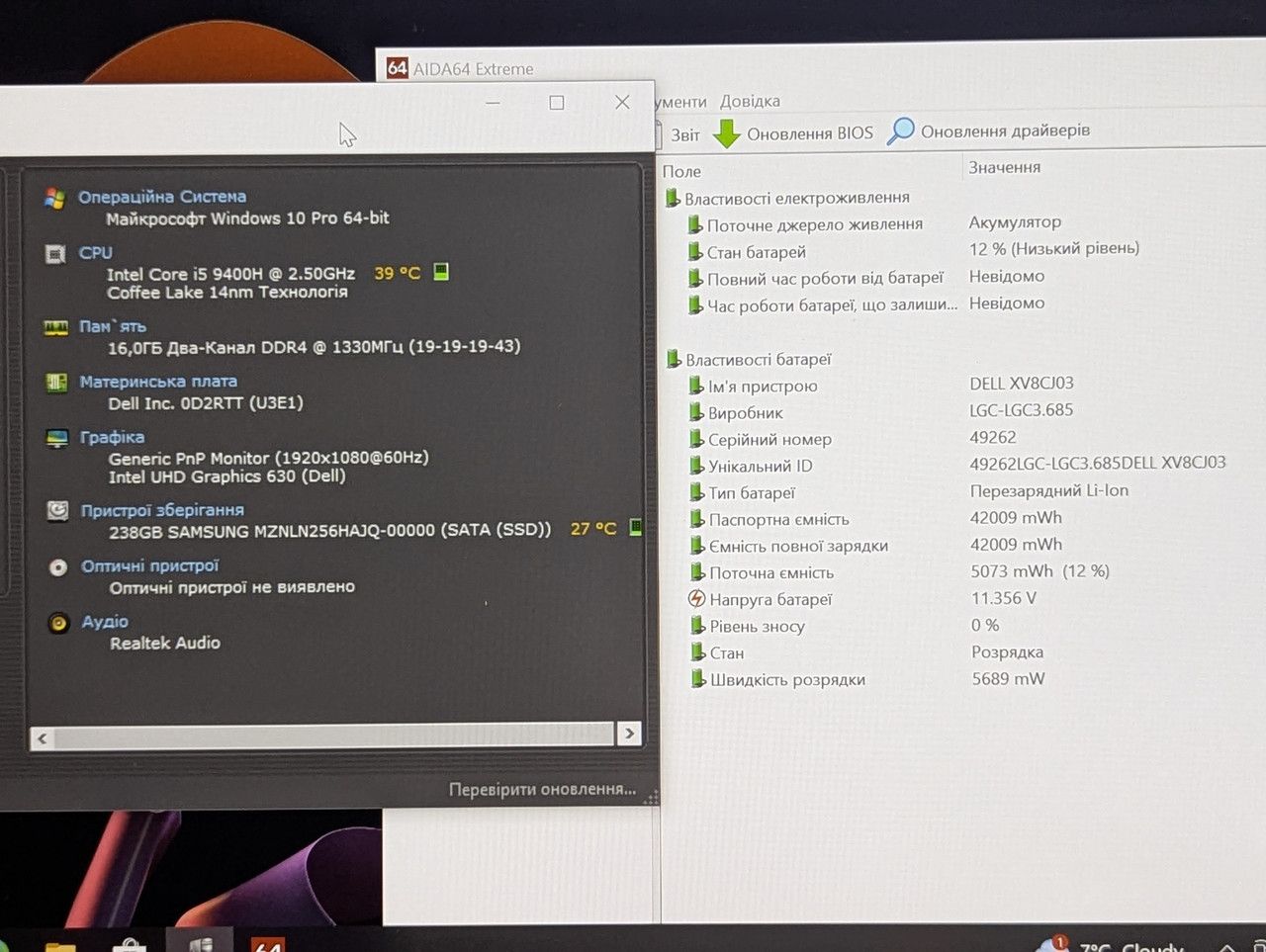This screenshot has width=1266, height=952.
Task: Click the motherboard icon
Action: (56, 383)
